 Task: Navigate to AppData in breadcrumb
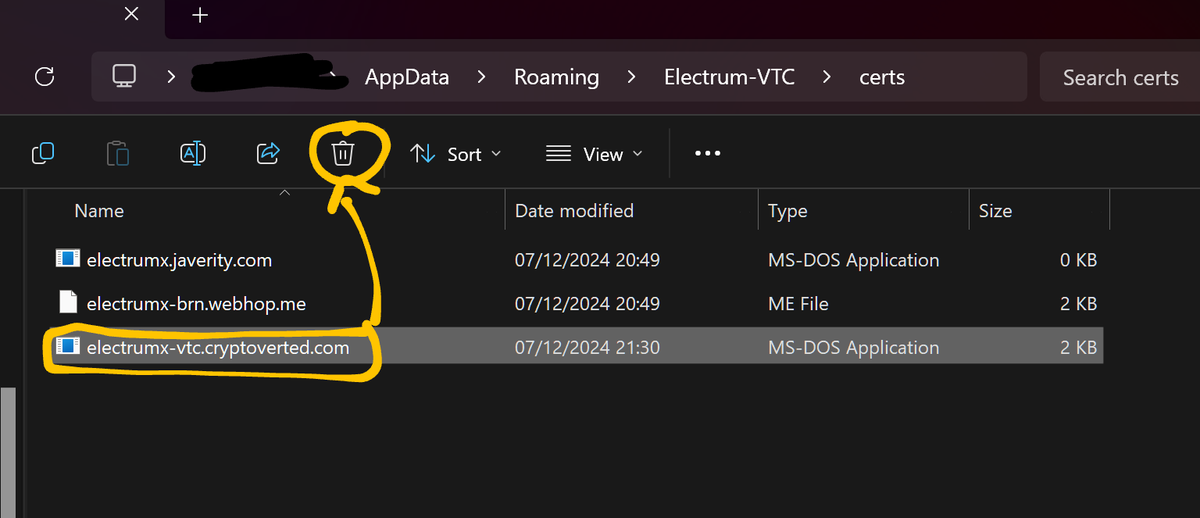point(406,77)
